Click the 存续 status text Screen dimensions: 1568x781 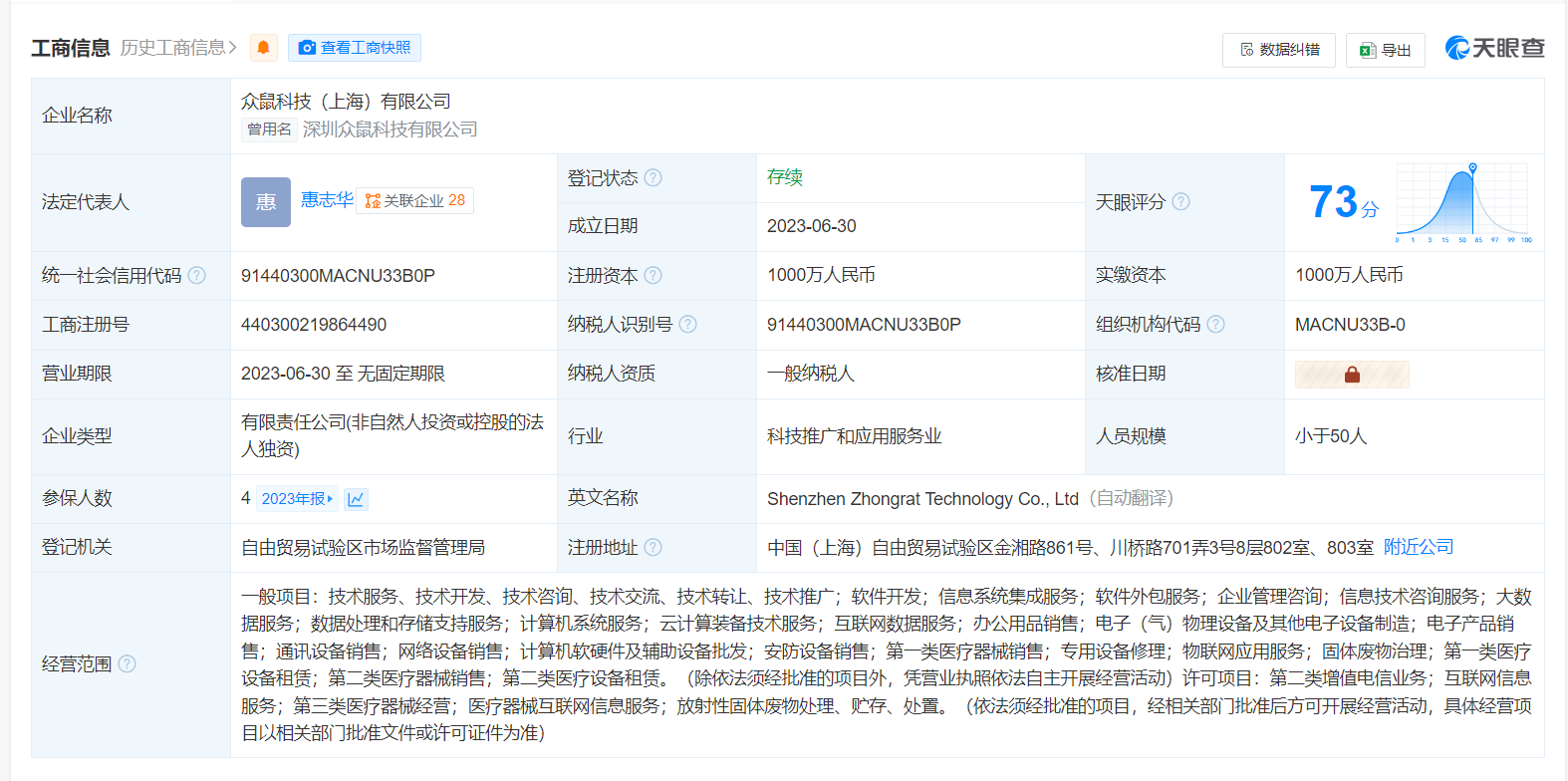[x=785, y=177]
